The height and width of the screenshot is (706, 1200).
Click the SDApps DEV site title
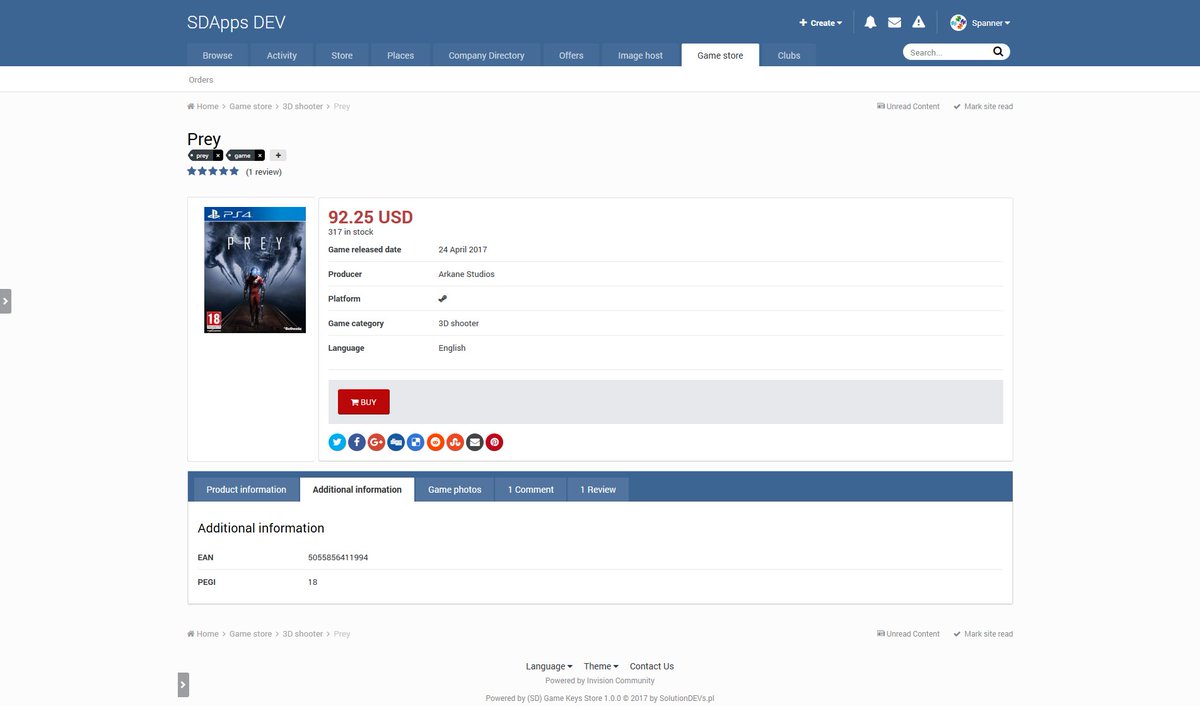236,23
